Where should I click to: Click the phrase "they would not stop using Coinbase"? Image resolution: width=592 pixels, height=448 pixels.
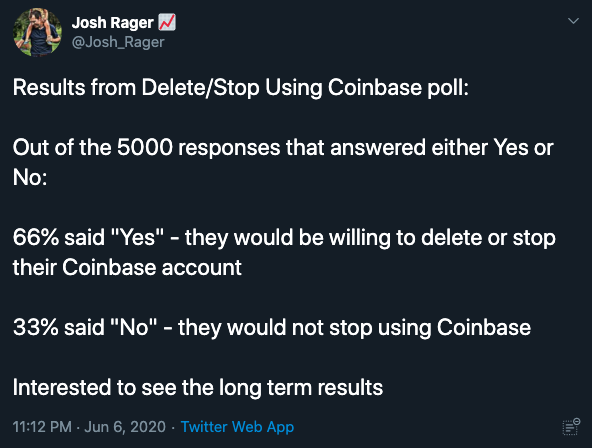(355, 328)
